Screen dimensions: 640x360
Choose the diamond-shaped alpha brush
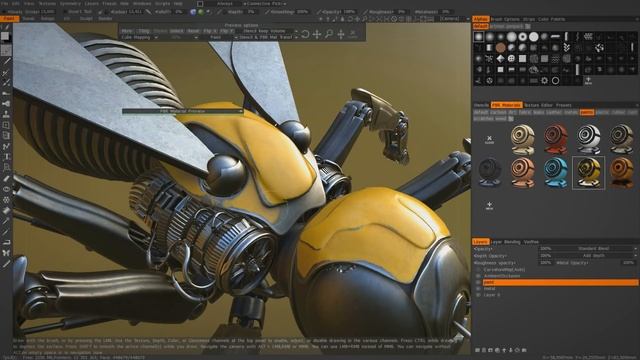pyautogui.click(x=500, y=59)
